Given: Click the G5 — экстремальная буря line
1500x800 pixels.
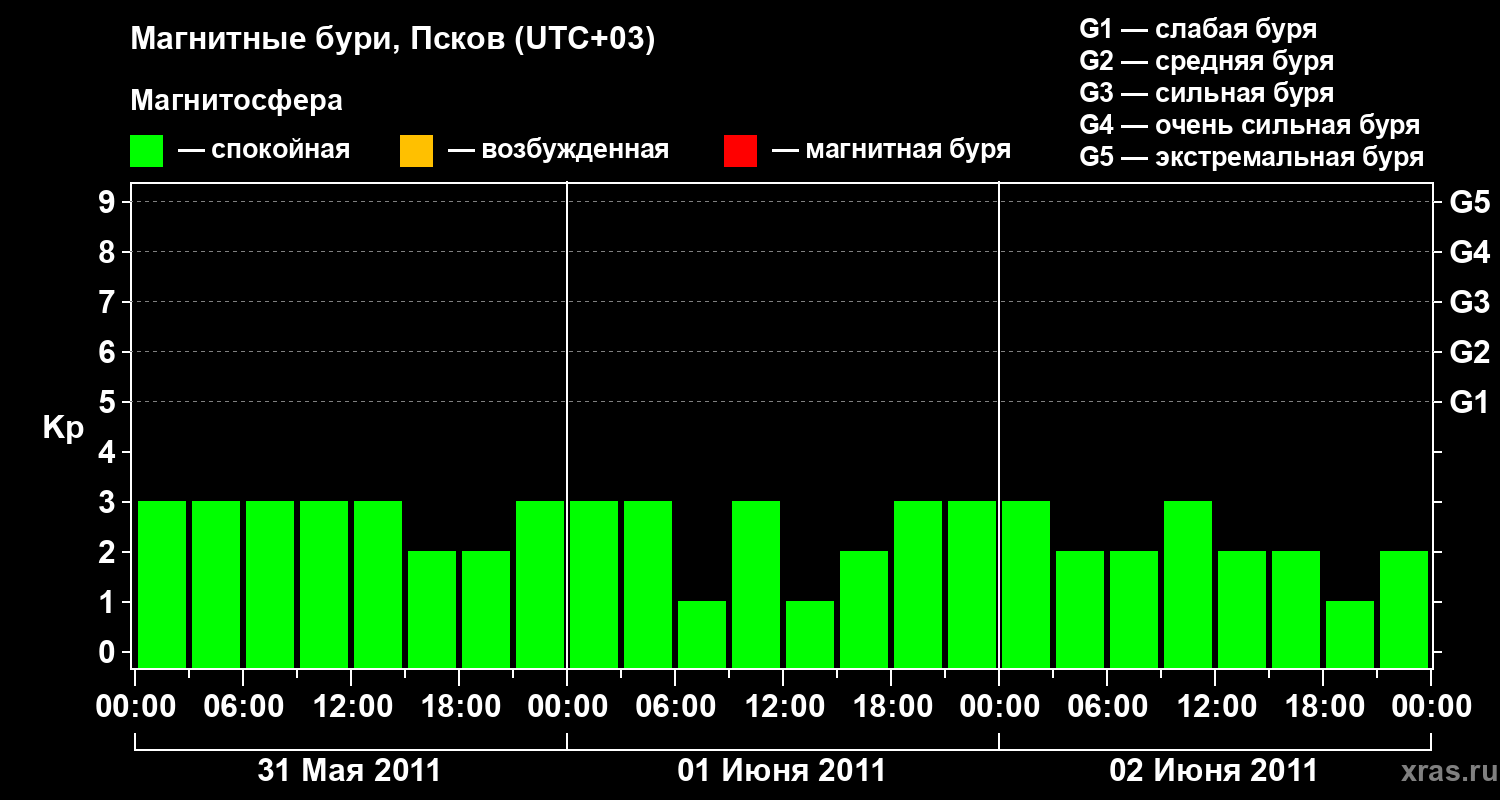Looking at the screenshot, I should [1252, 157].
